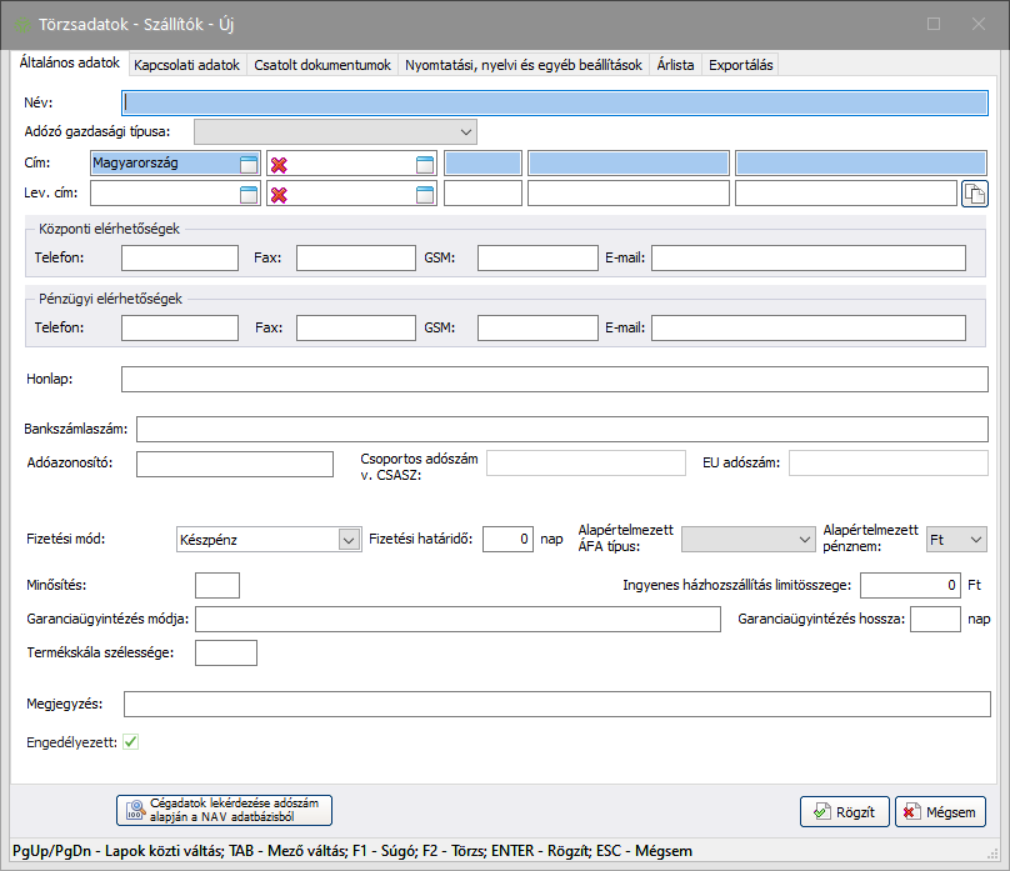Click into the Bankszámlaszám field
This screenshot has width=1010, height=871.
click(561, 429)
